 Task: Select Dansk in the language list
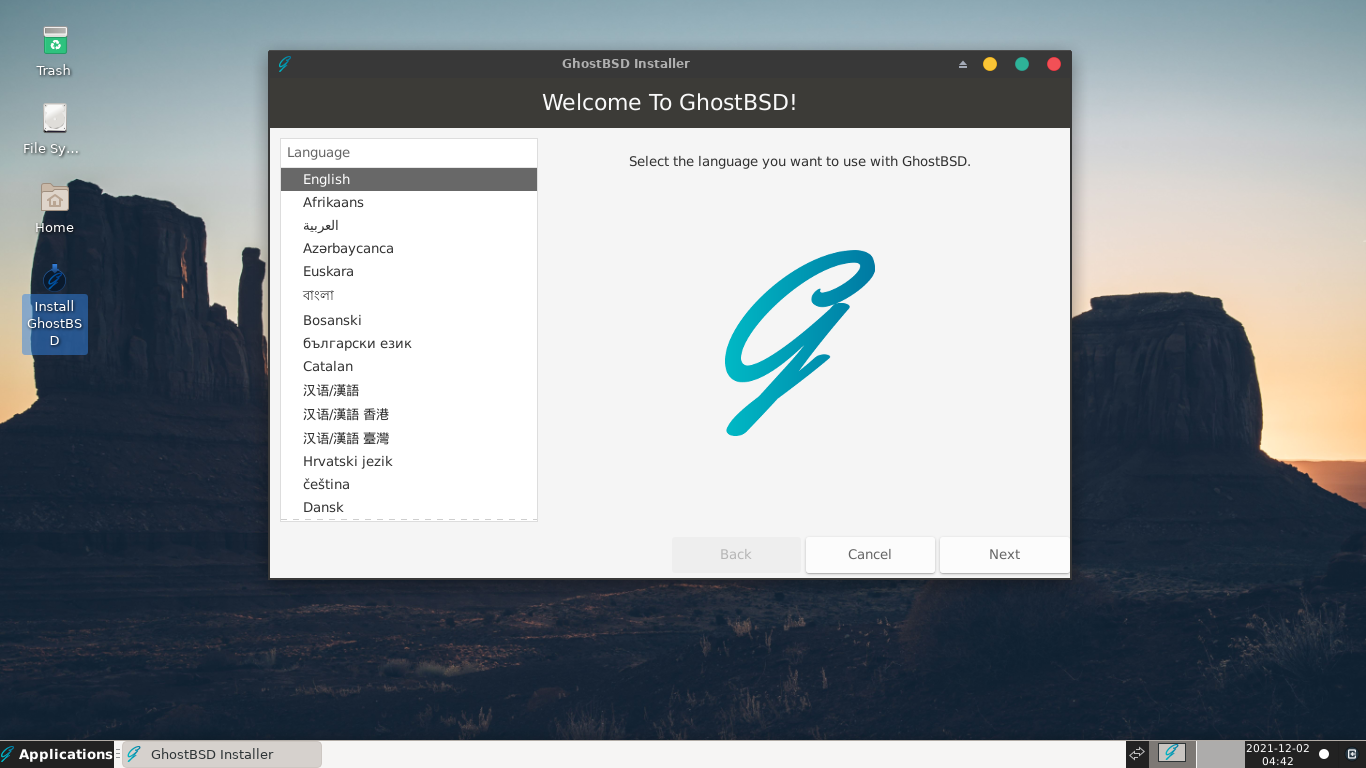(x=409, y=508)
